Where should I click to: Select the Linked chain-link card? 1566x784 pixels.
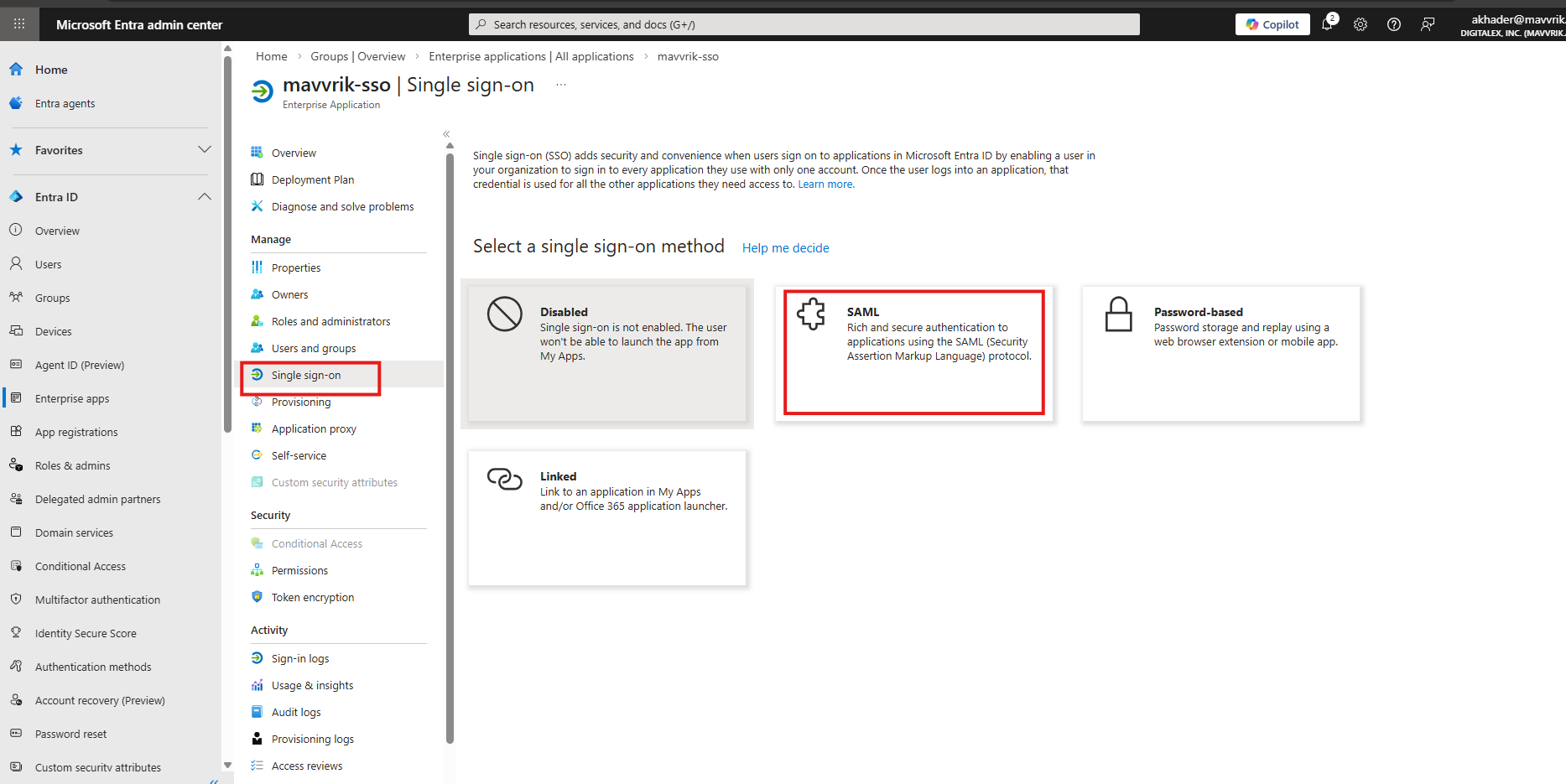pyautogui.click(x=606, y=517)
